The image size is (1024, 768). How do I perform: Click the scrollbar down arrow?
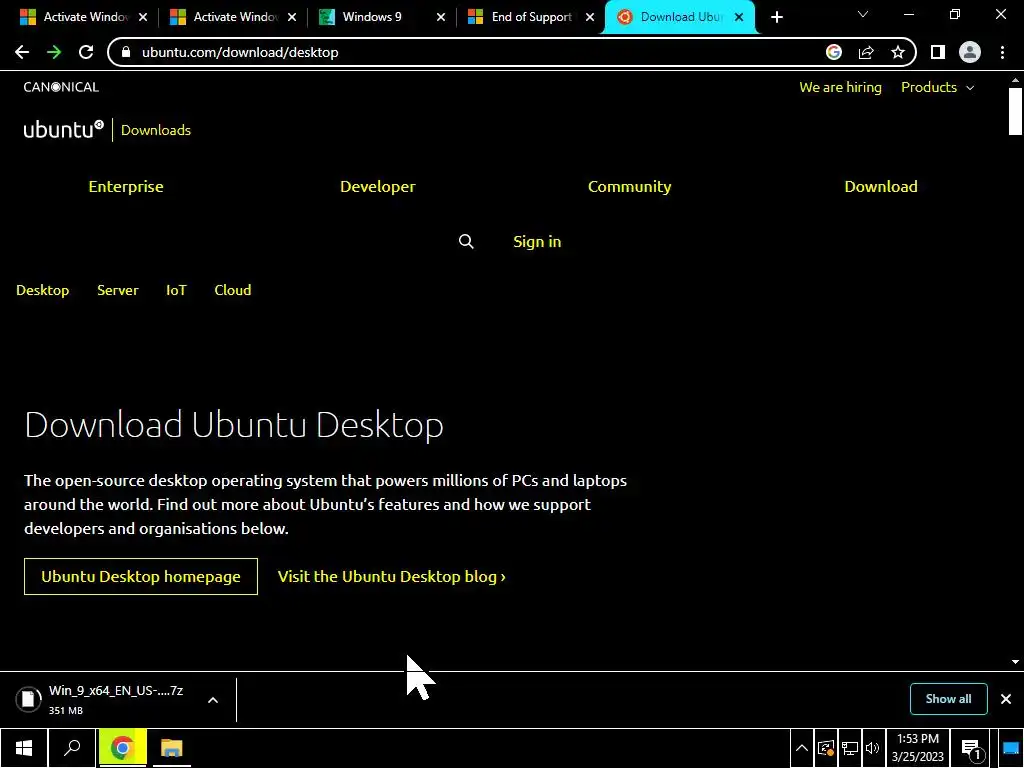(1015, 662)
